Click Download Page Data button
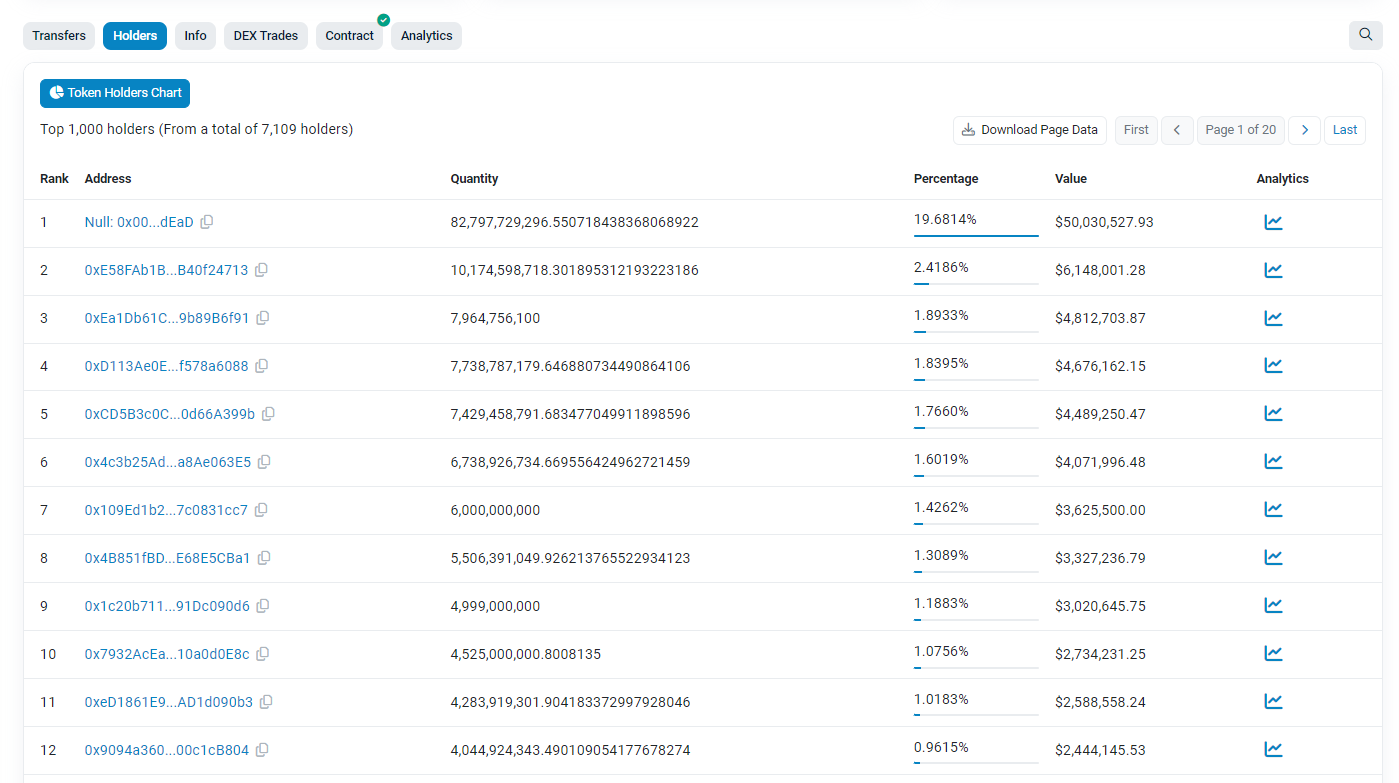 (x=1029, y=130)
